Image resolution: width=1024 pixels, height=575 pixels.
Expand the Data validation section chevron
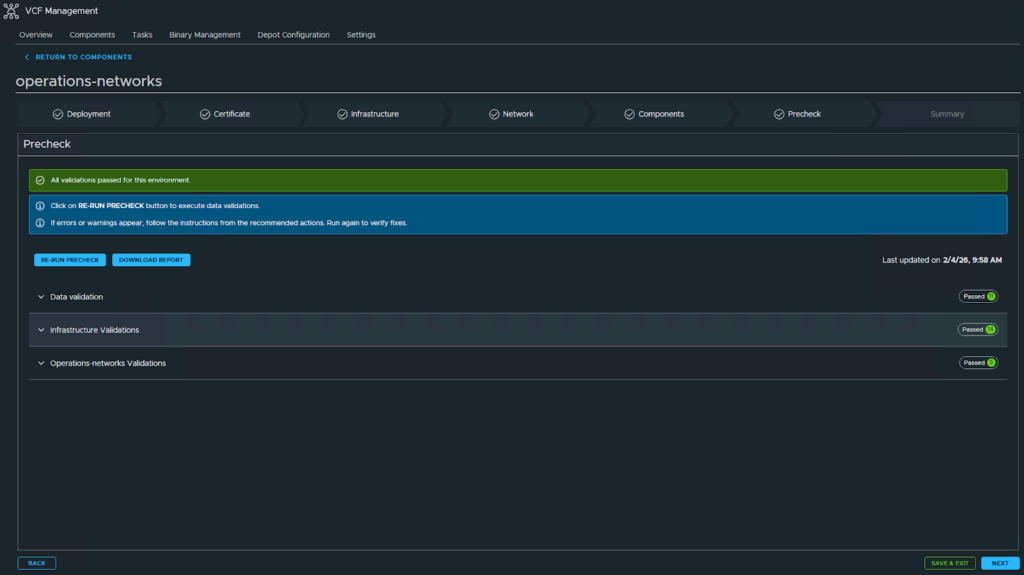[x=41, y=297]
